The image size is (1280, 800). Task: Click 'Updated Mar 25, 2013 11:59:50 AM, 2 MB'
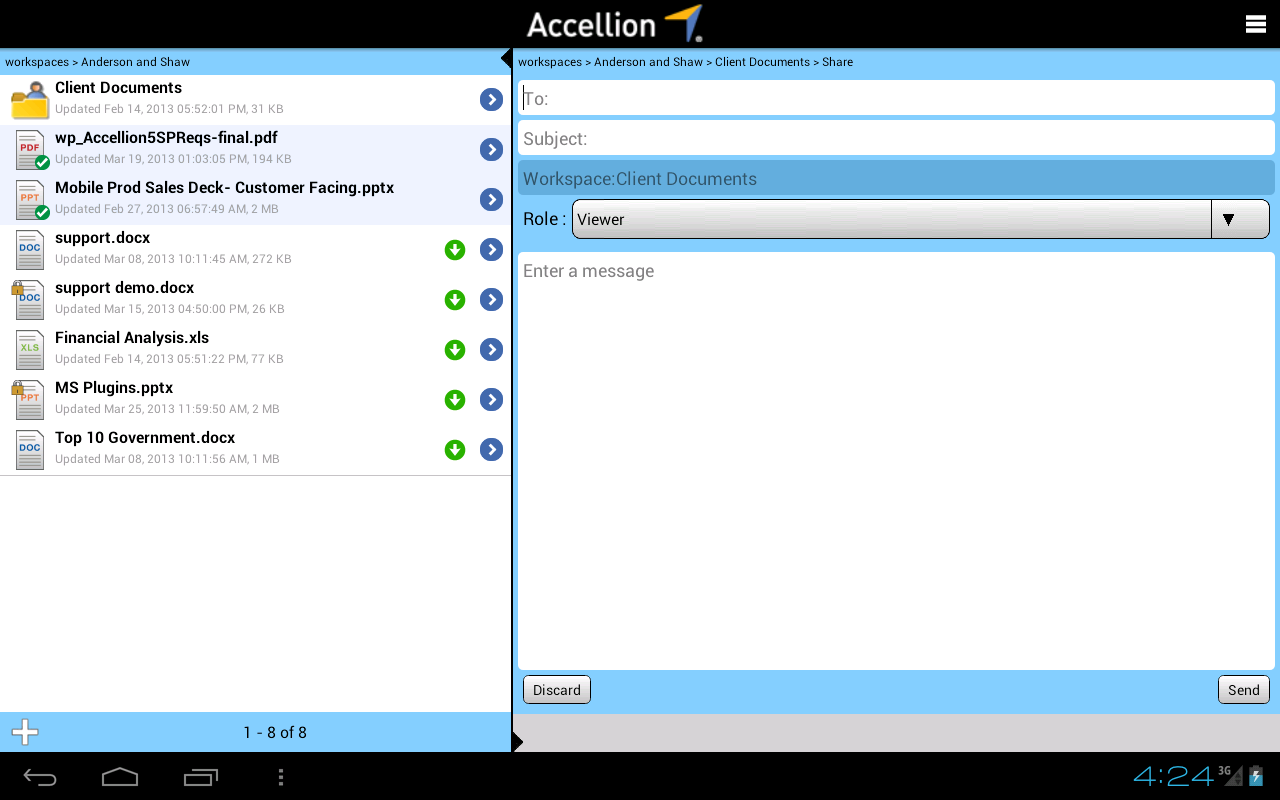coord(167,409)
